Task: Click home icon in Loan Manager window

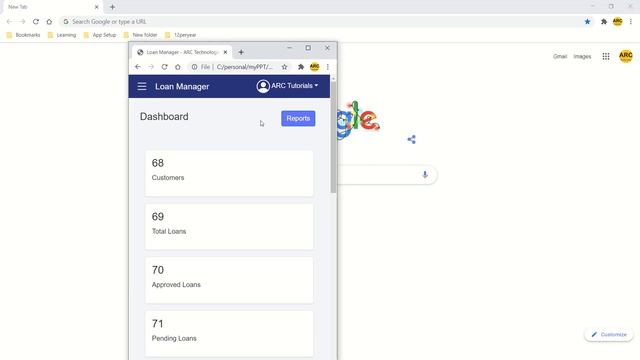Action: click(178, 67)
